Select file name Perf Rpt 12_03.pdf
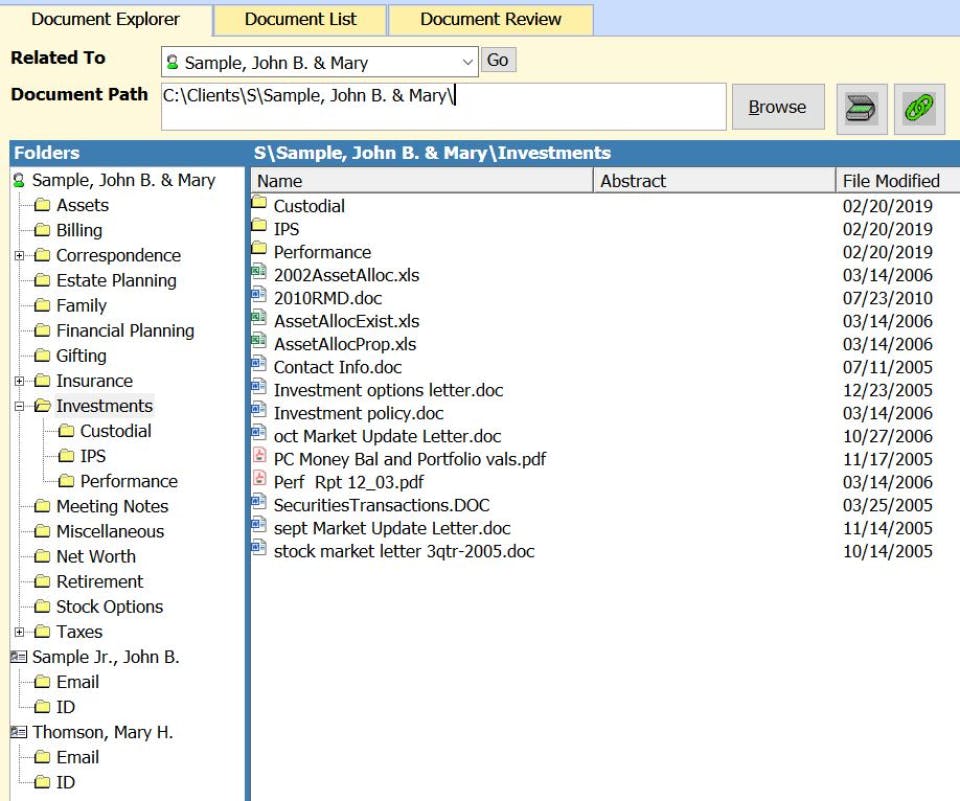Screen dimensions: 960x801 pyautogui.click(x=348, y=483)
